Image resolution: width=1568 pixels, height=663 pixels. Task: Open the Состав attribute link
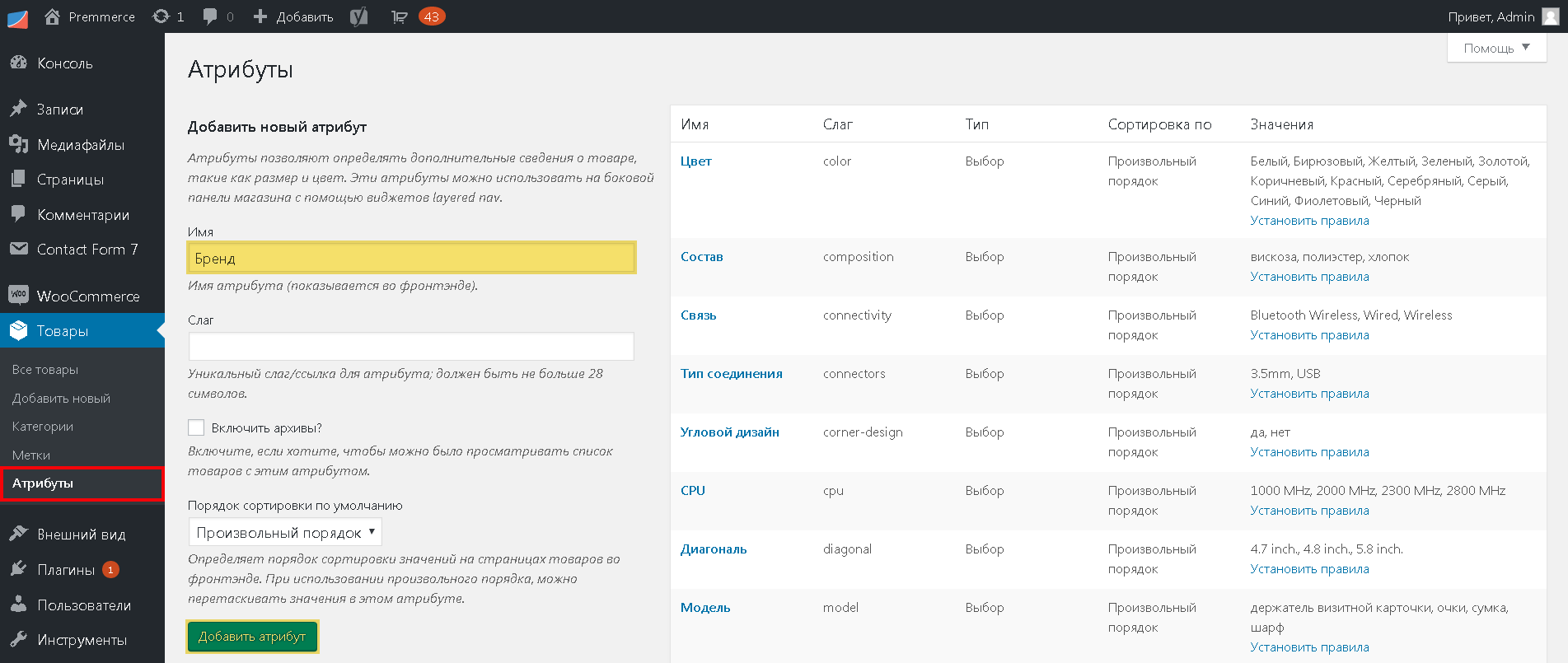tap(702, 257)
